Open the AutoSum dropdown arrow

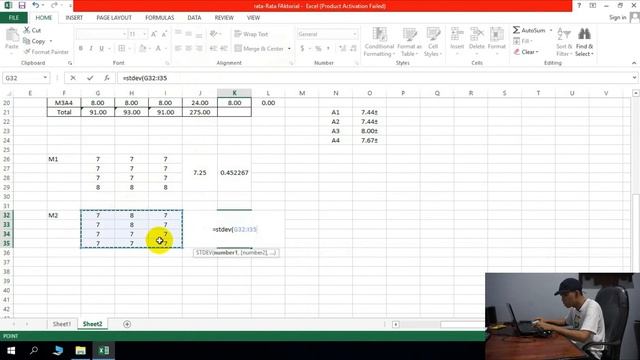551,30
